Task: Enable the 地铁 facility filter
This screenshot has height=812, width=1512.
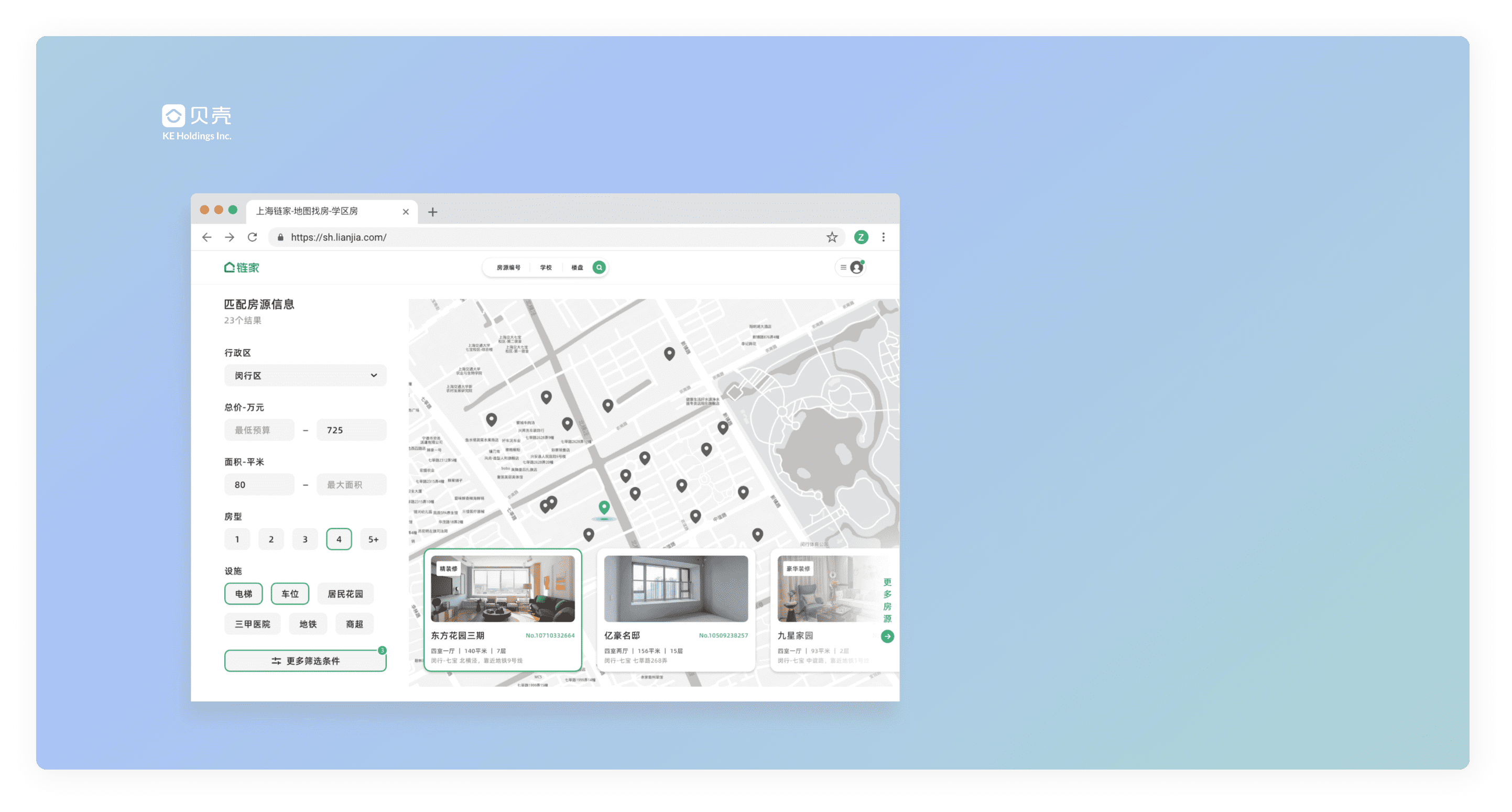Action: 308,624
